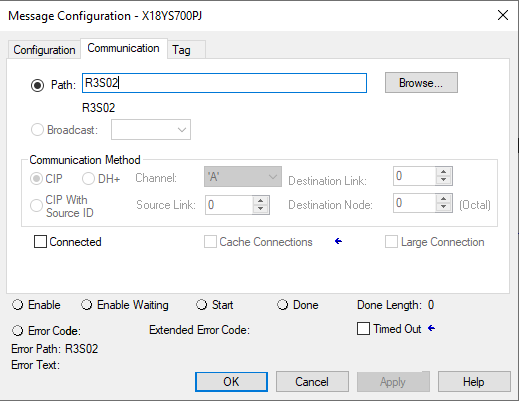519x401 pixels.
Task: Confirm with the OK button
Action: tap(231, 382)
